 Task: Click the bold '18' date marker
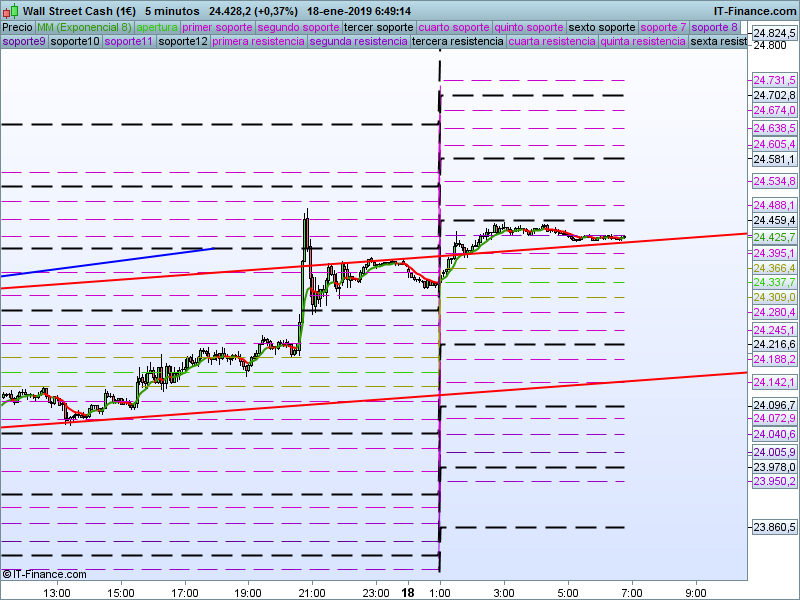(x=408, y=593)
